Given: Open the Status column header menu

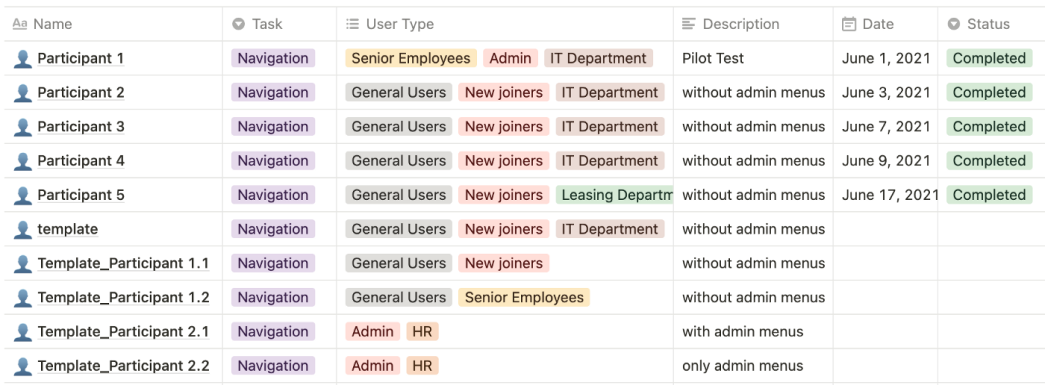Looking at the screenshot, I should pyautogui.click(x=991, y=24).
